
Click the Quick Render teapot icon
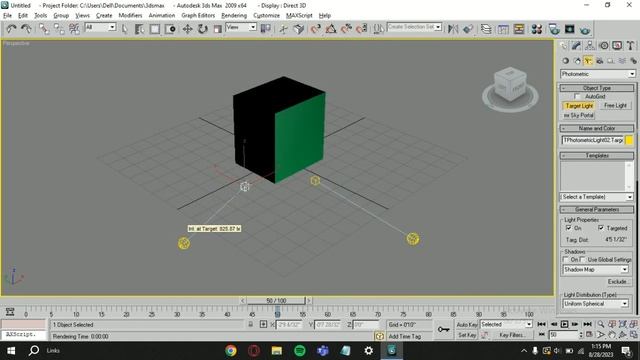[x=585, y=29]
